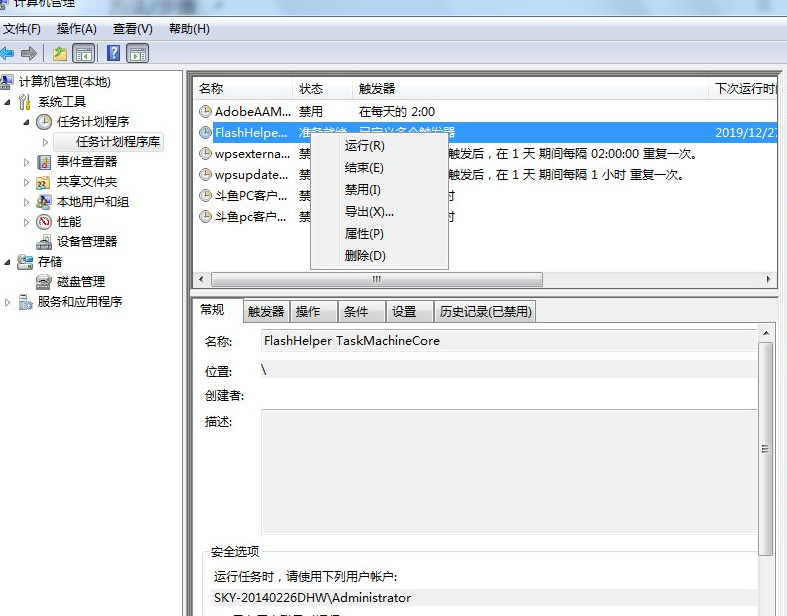Click the 系统工具 tools icon
Image resolution: width=787 pixels, height=616 pixels.
[25, 102]
